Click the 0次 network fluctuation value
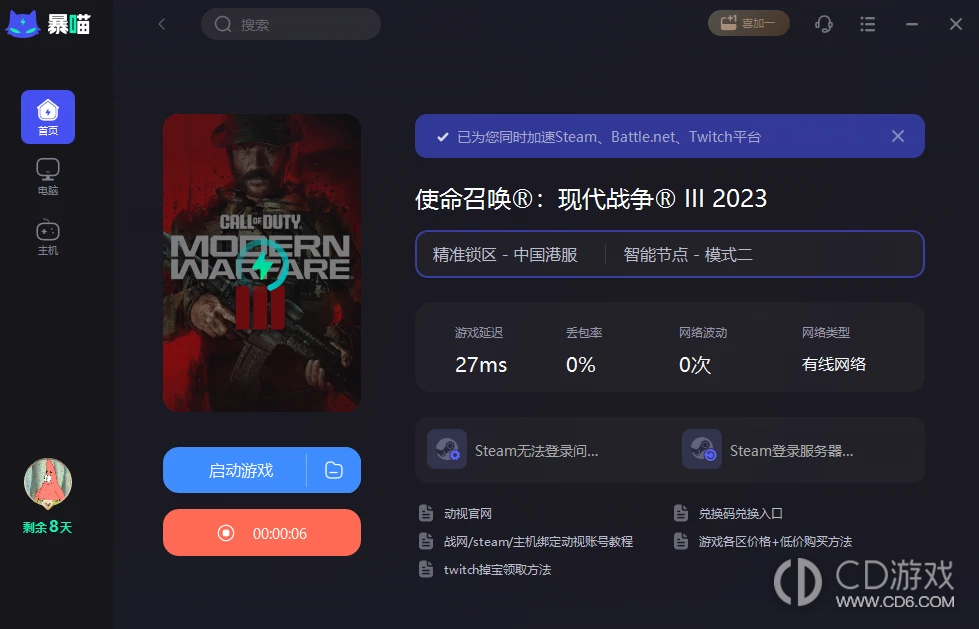The width and height of the screenshot is (979, 629). point(695,364)
